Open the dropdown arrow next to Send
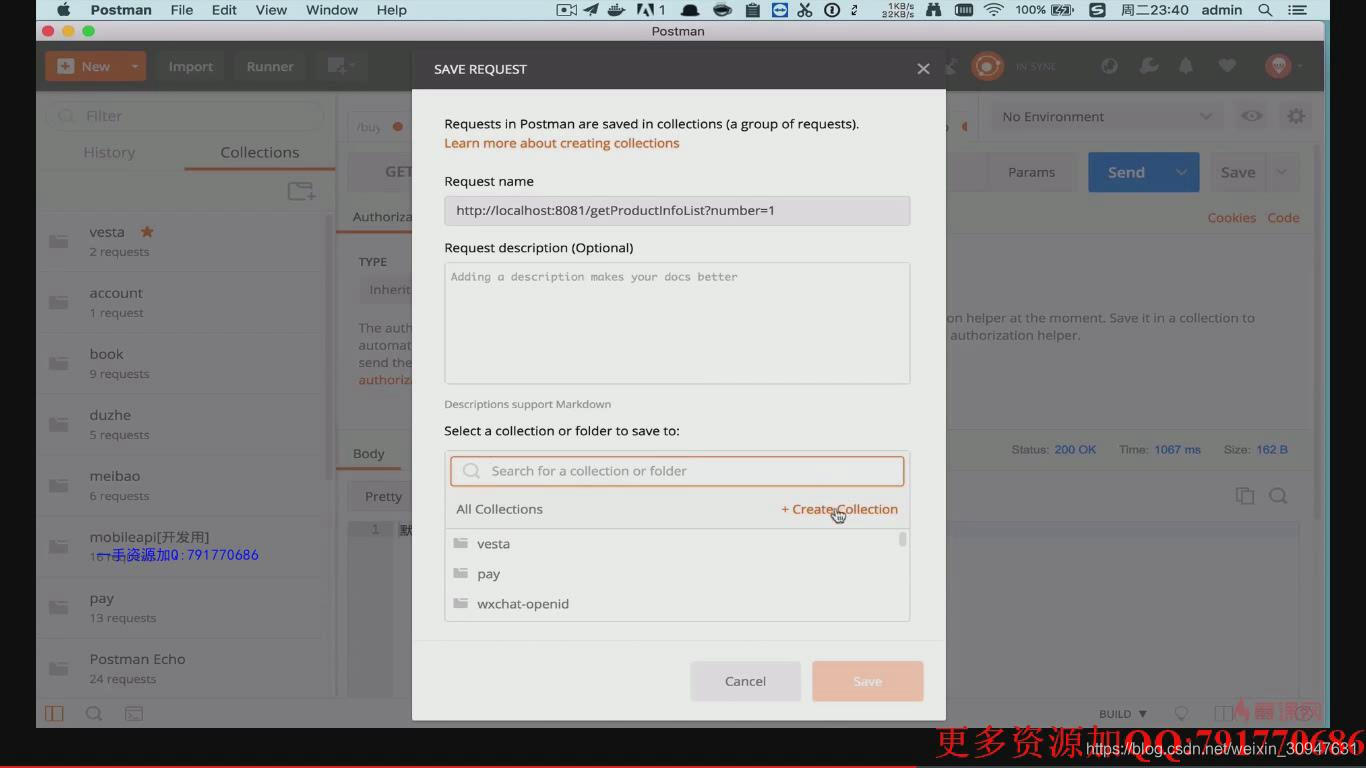 [1182, 172]
